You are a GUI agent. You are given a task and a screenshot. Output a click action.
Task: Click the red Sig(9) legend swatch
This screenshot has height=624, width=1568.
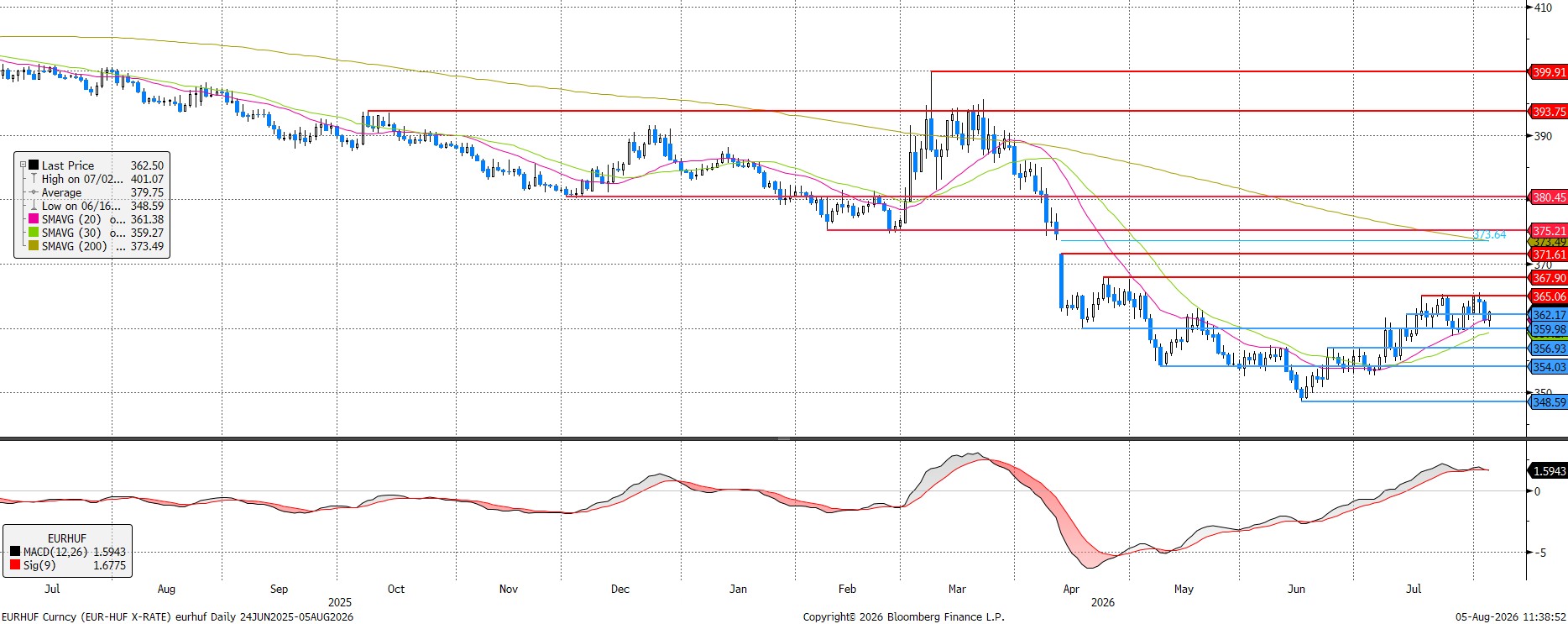point(15,565)
